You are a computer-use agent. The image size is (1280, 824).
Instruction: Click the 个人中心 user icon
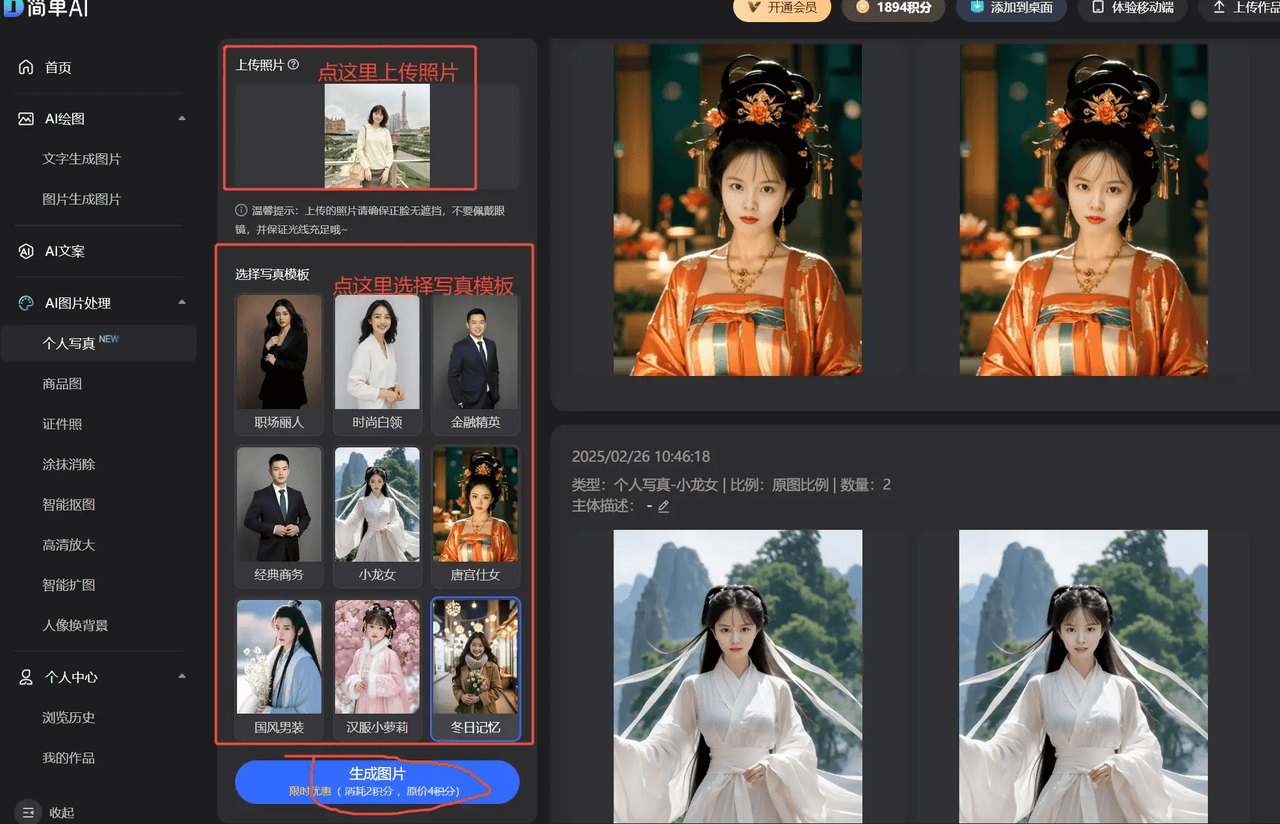(26, 677)
